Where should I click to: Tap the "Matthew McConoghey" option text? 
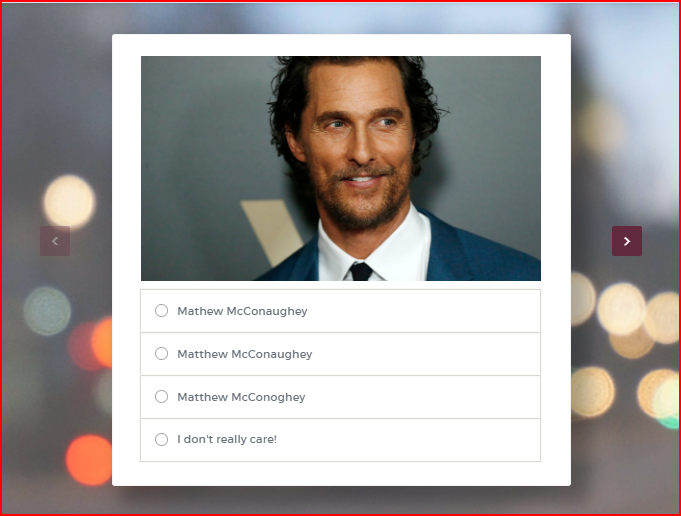241,397
